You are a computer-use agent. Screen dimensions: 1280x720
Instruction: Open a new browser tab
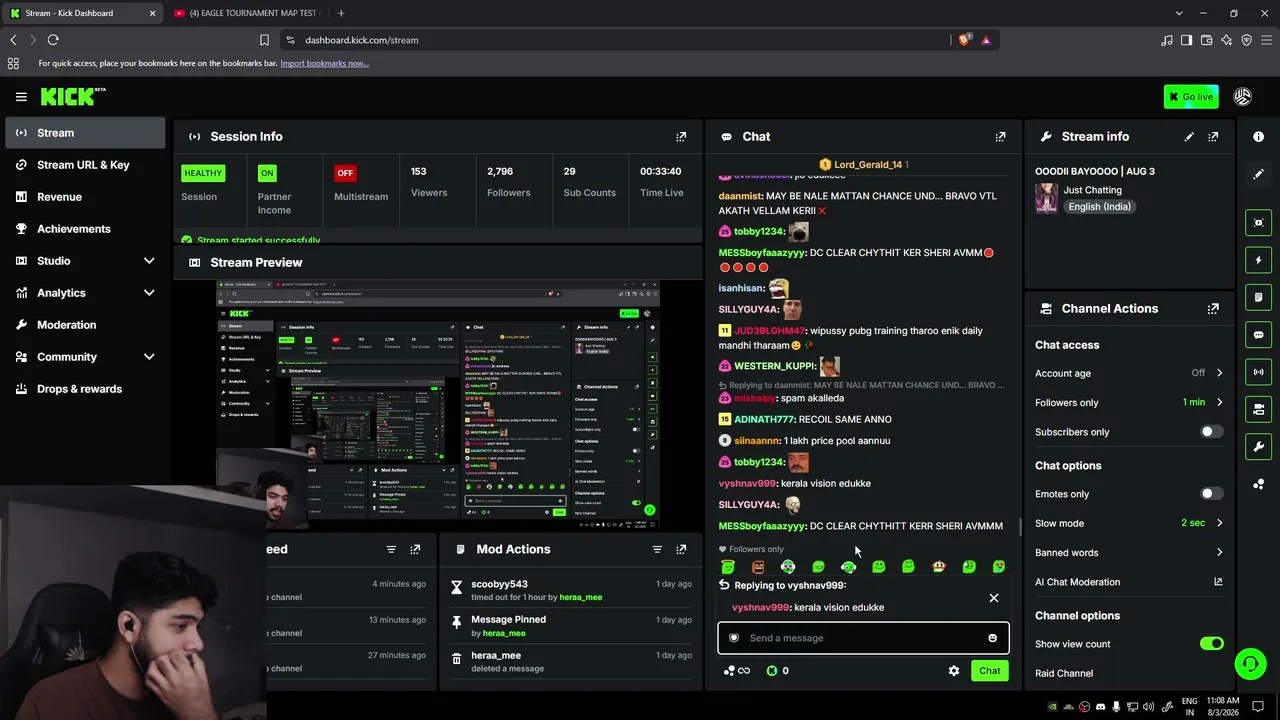(x=341, y=13)
